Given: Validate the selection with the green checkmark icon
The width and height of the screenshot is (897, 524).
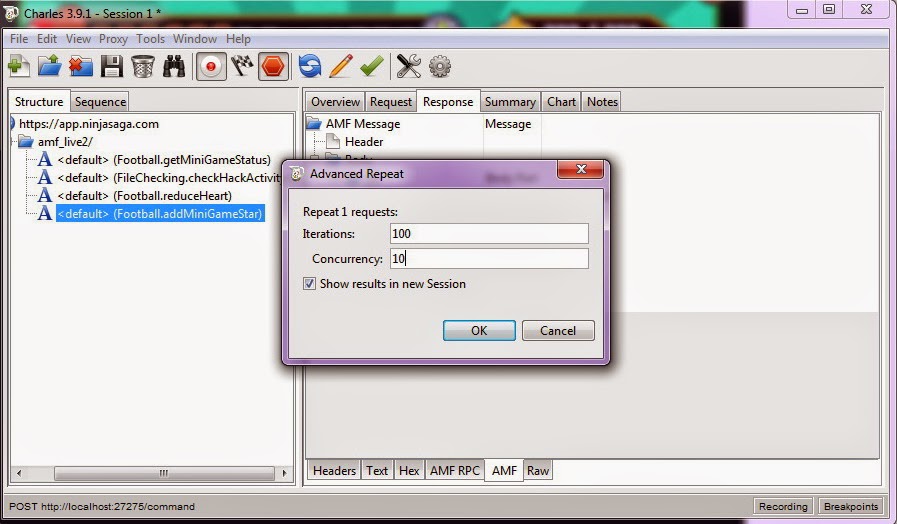Looking at the screenshot, I should [x=372, y=66].
